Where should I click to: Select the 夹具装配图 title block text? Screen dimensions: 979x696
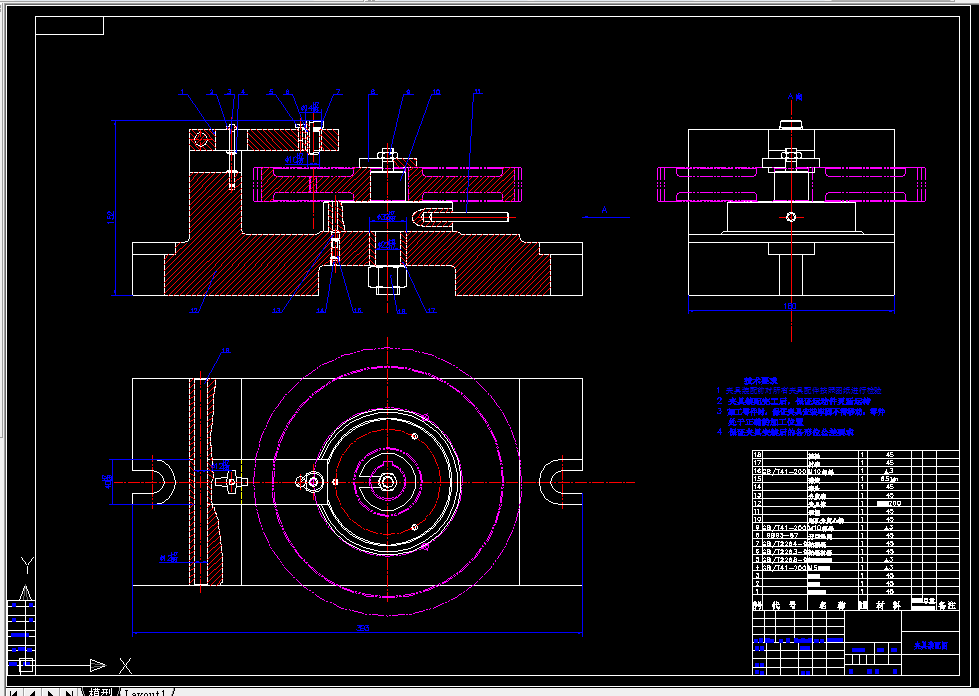931,645
